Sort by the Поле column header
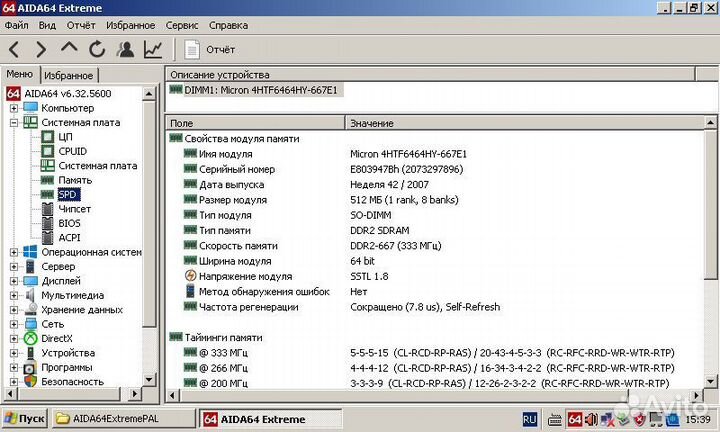 click(255, 123)
